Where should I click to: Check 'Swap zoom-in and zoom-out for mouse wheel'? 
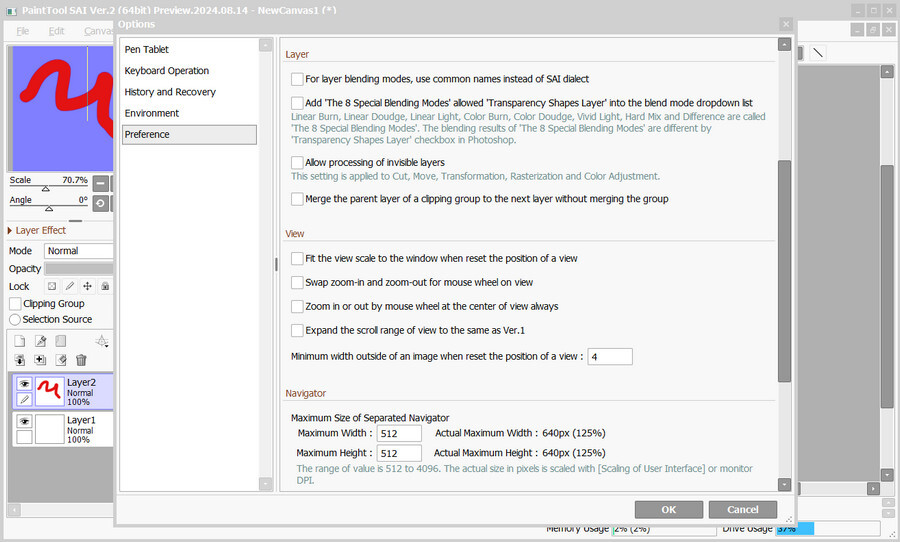(297, 282)
